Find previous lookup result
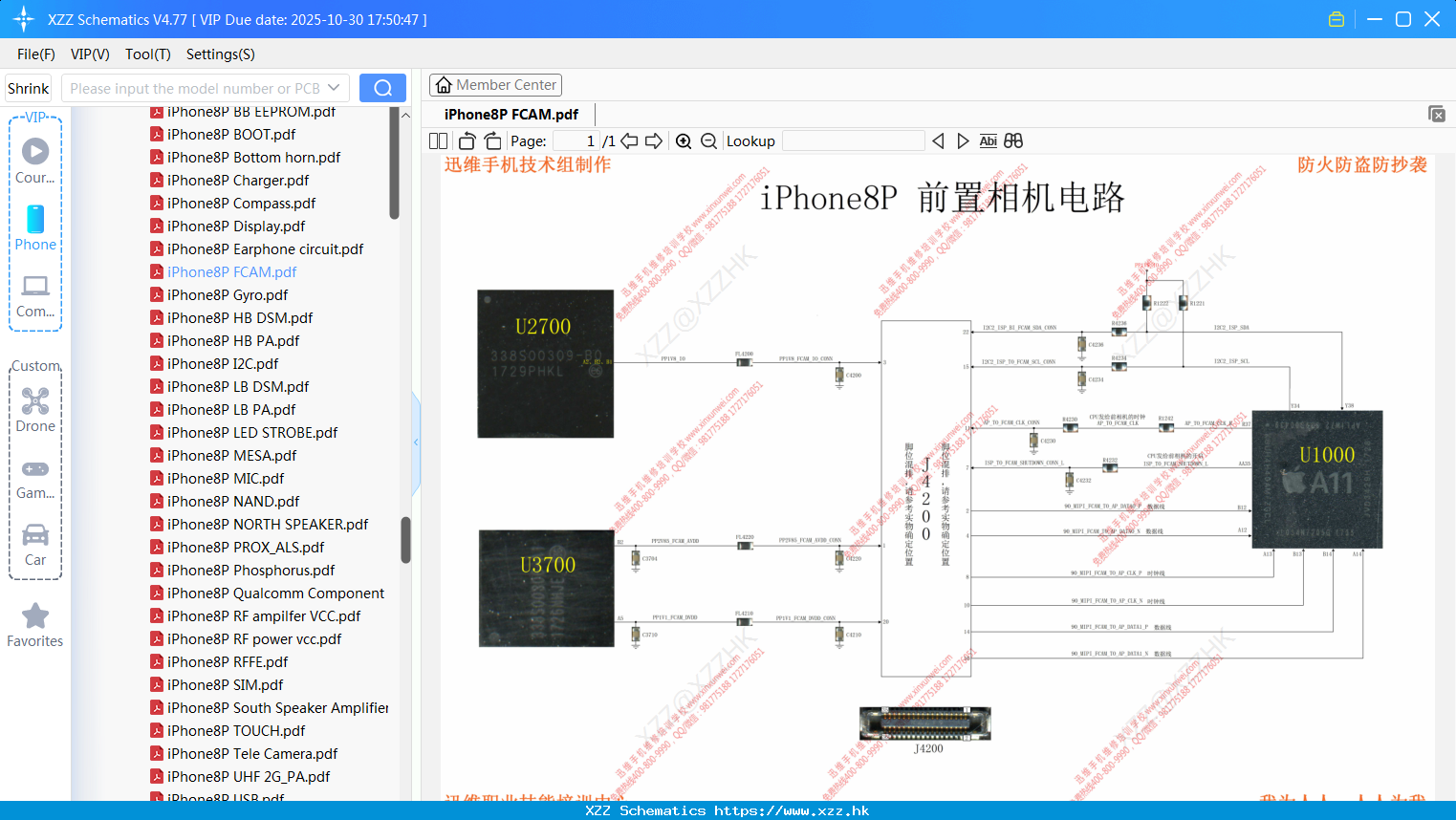The height and width of the screenshot is (820, 1456). [x=938, y=140]
